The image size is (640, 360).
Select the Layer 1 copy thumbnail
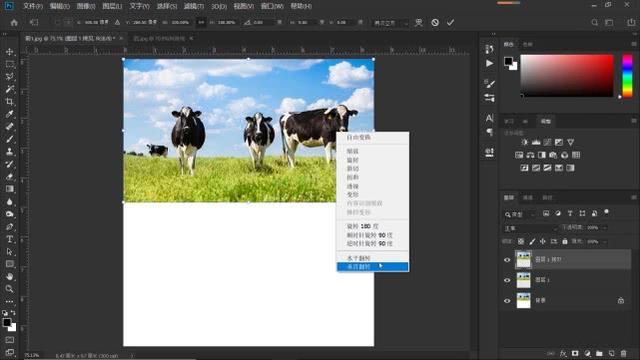coord(523,260)
